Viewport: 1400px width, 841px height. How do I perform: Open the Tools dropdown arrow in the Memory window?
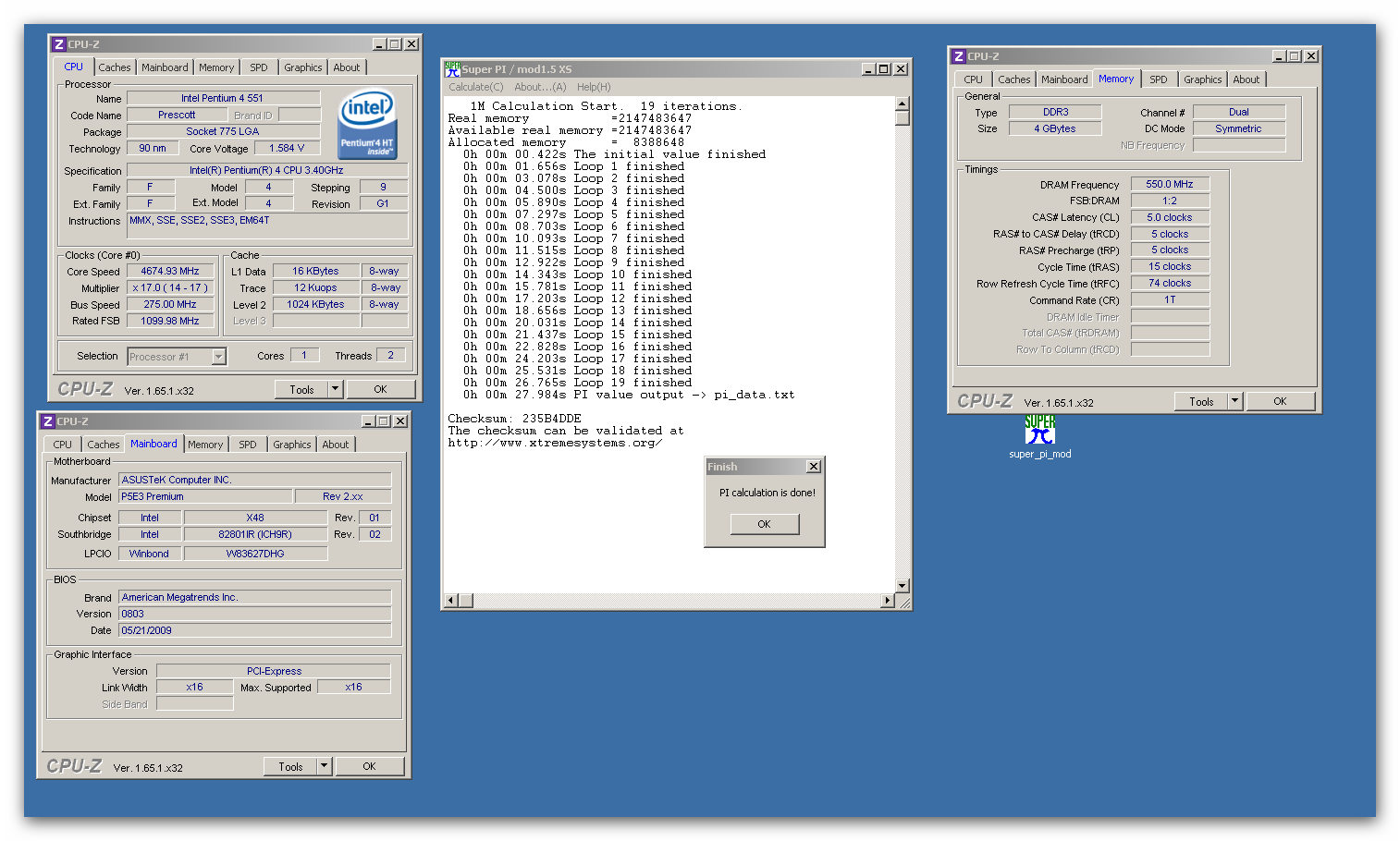coord(1235,401)
